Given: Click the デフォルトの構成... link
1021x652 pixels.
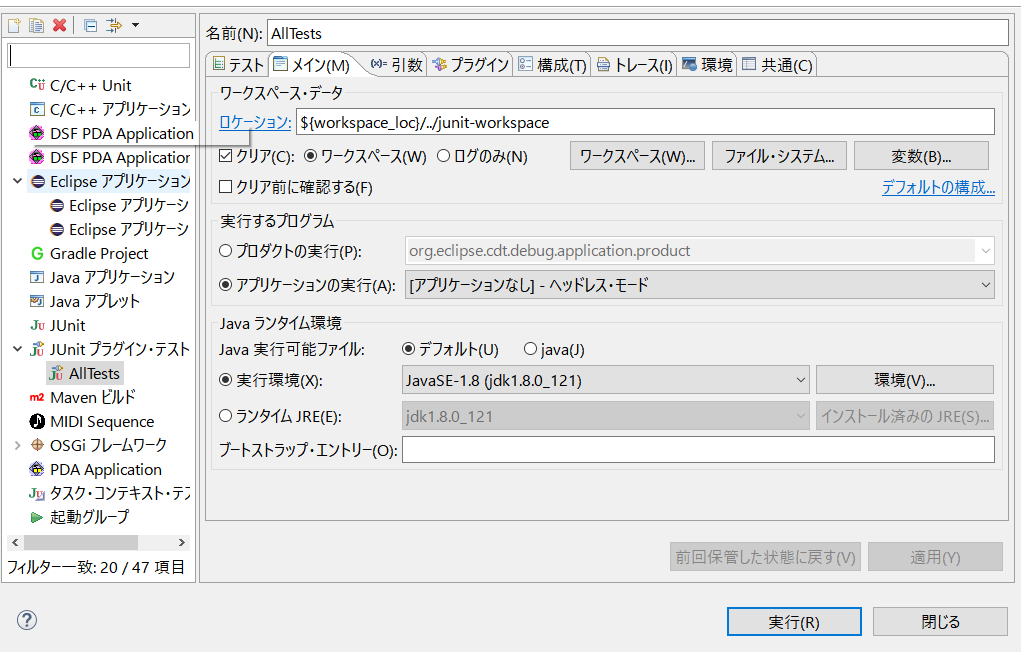Looking at the screenshot, I should (938, 188).
